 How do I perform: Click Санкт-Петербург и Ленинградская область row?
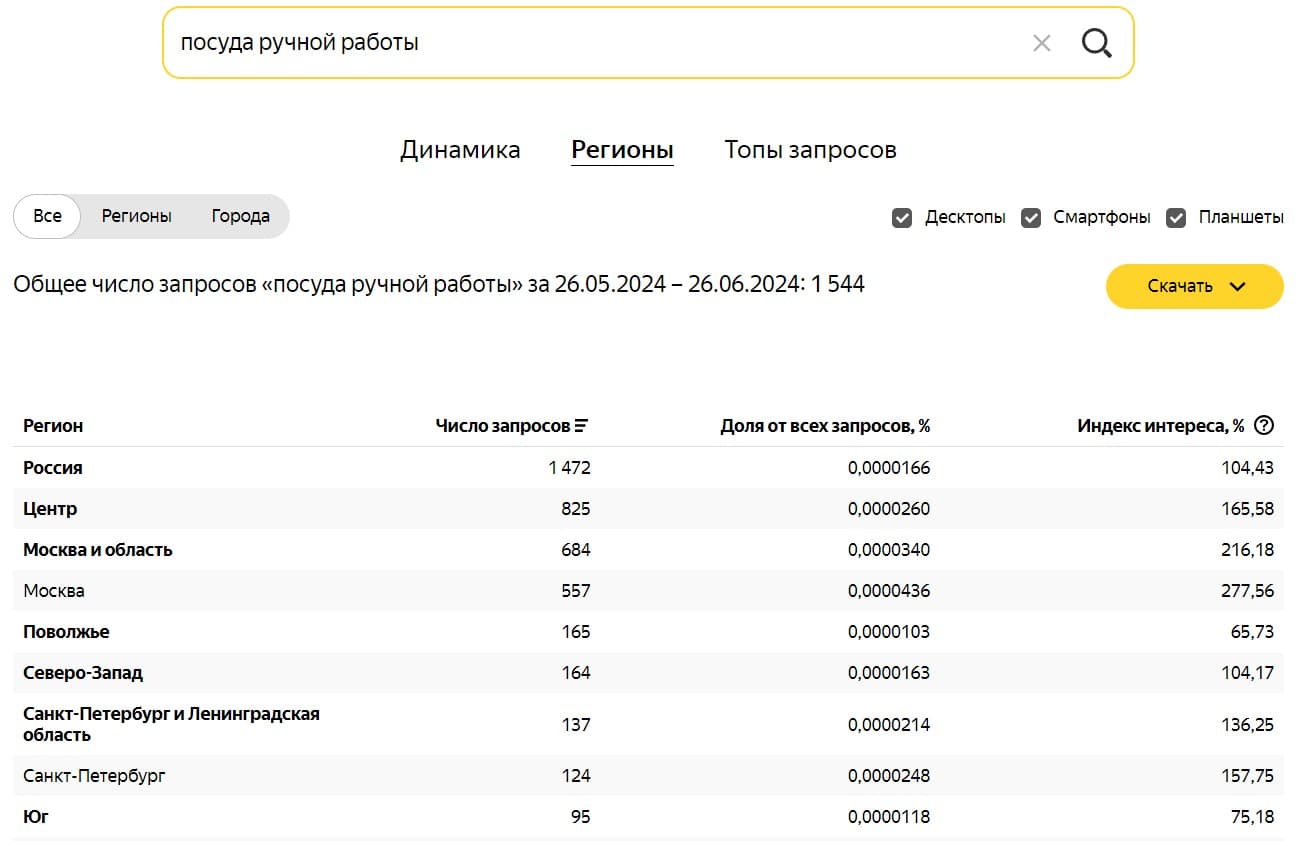point(649,724)
